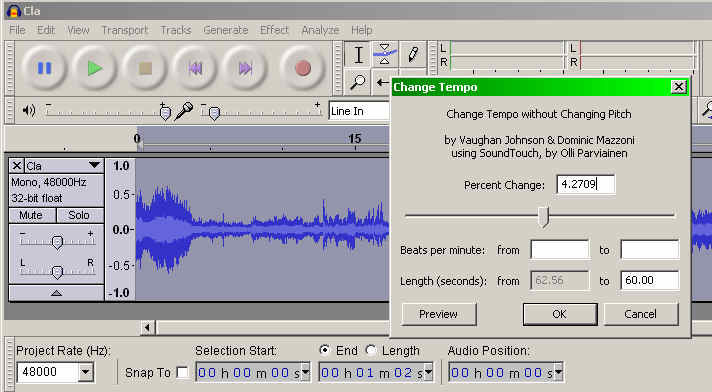Solo the Cla track
This screenshot has height=392, width=712.
(79, 215)
